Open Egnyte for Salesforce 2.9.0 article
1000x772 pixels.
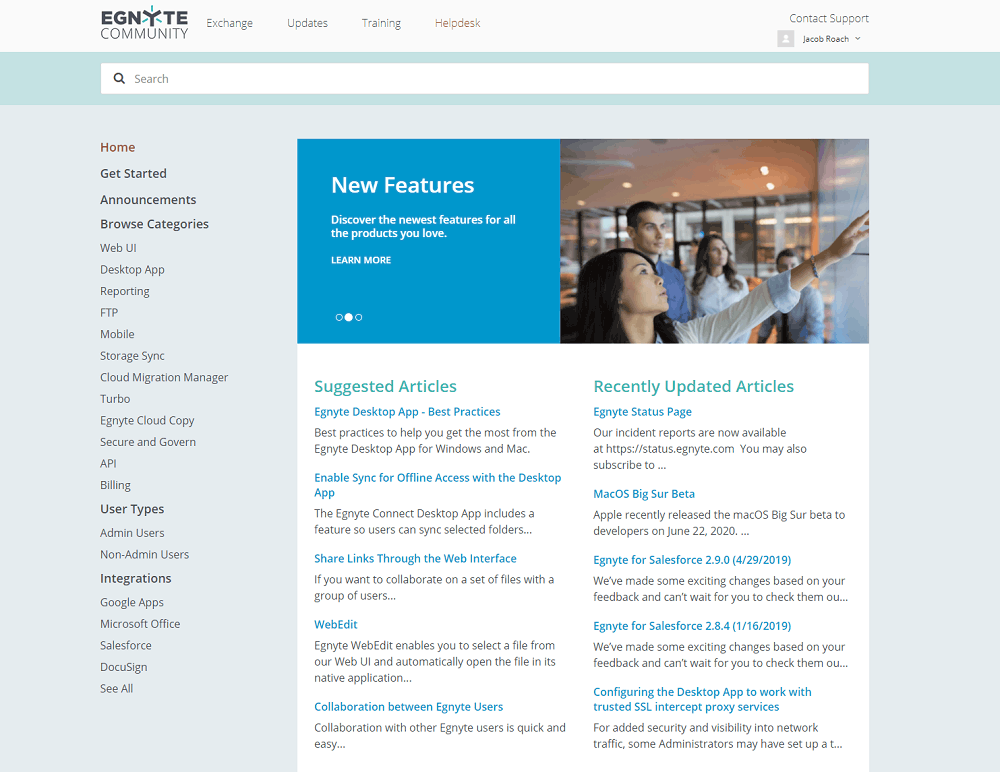tap(692, 560)
